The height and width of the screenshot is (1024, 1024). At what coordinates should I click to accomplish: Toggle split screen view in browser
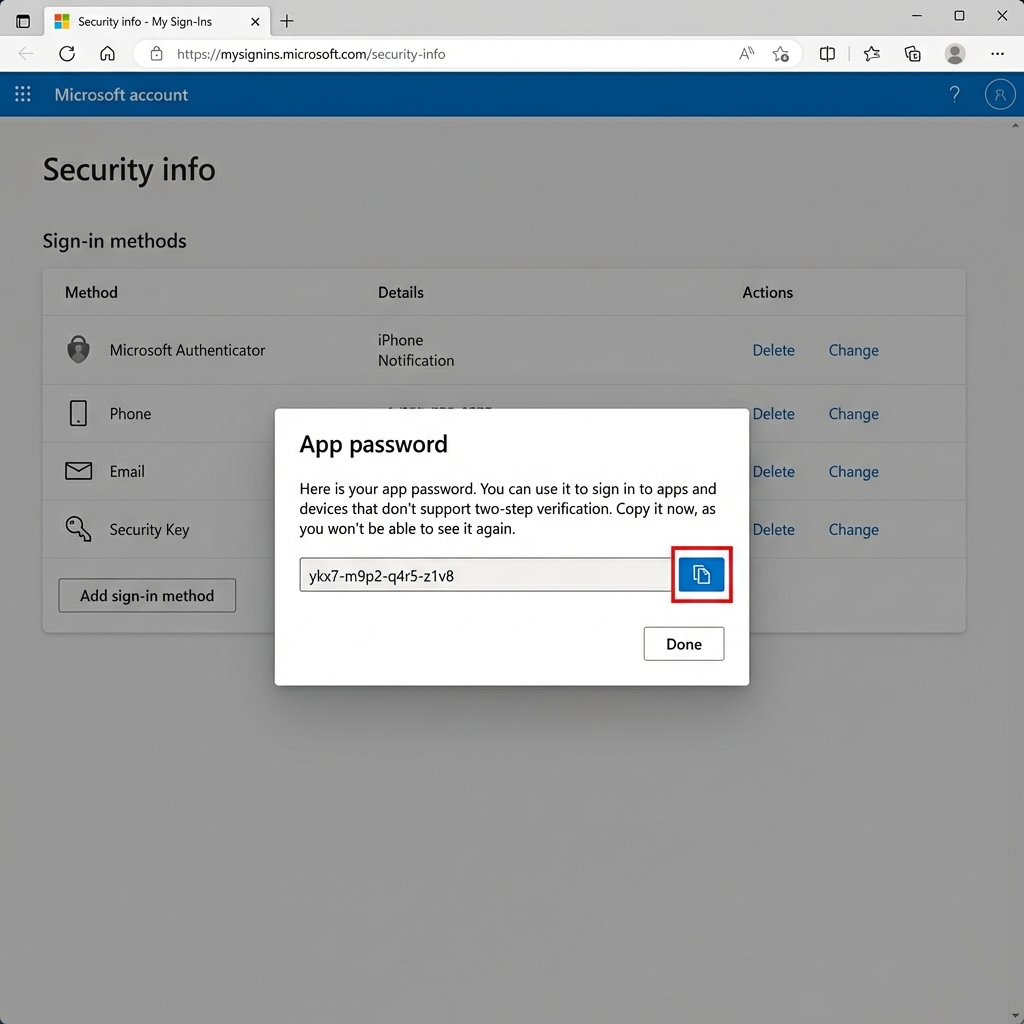click(827, 54)
